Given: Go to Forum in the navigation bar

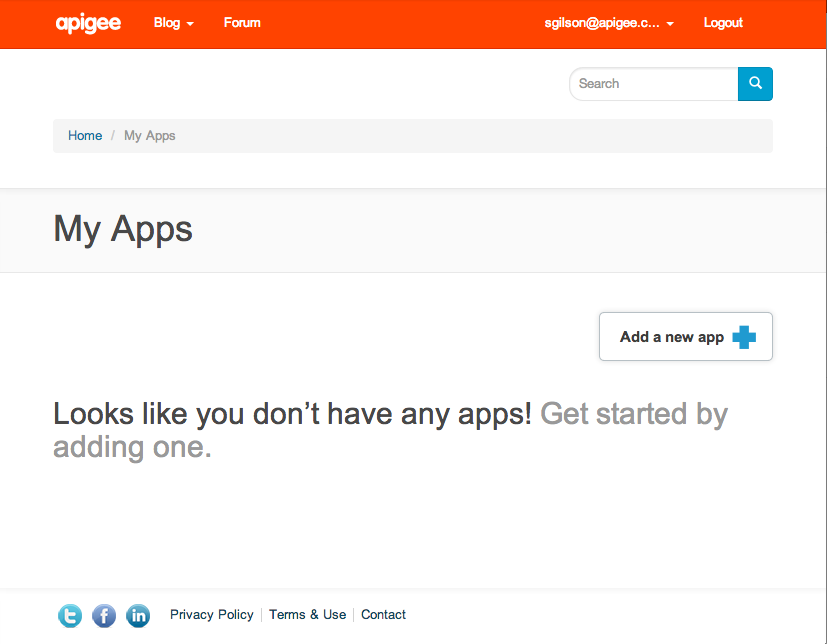Looking at the screenshot, I should (x=242, y=23).
